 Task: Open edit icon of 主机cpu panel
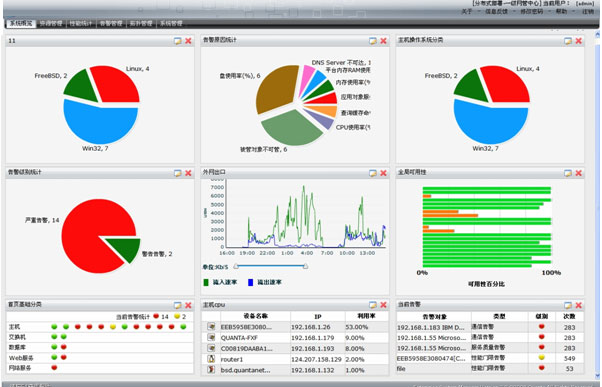[x=372, y=305]
